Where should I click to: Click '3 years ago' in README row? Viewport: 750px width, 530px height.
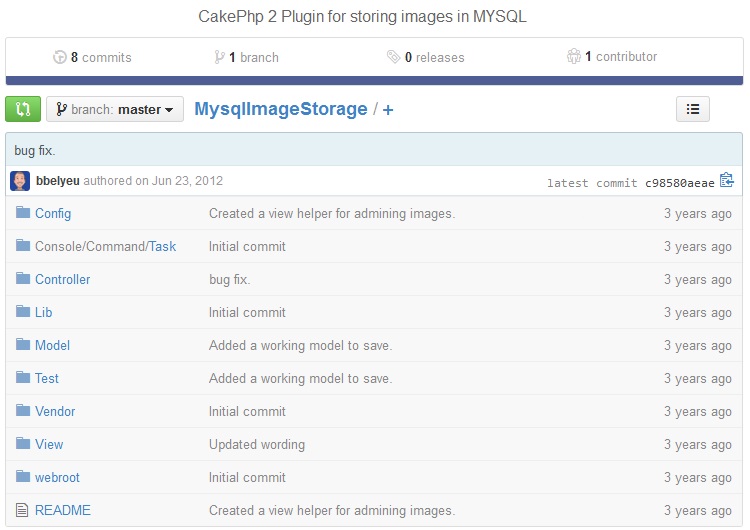(x=698, y=510)
